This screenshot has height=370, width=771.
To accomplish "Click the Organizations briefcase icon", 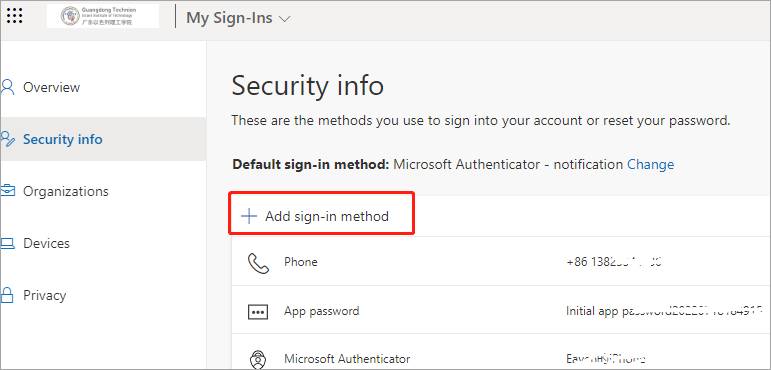I will point(8,191).
